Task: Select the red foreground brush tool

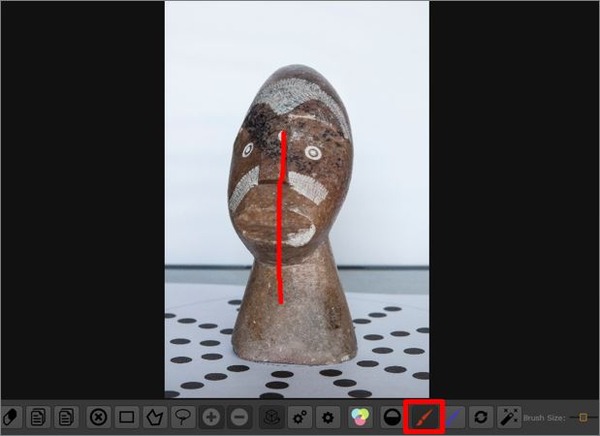Action: [424, 416]
